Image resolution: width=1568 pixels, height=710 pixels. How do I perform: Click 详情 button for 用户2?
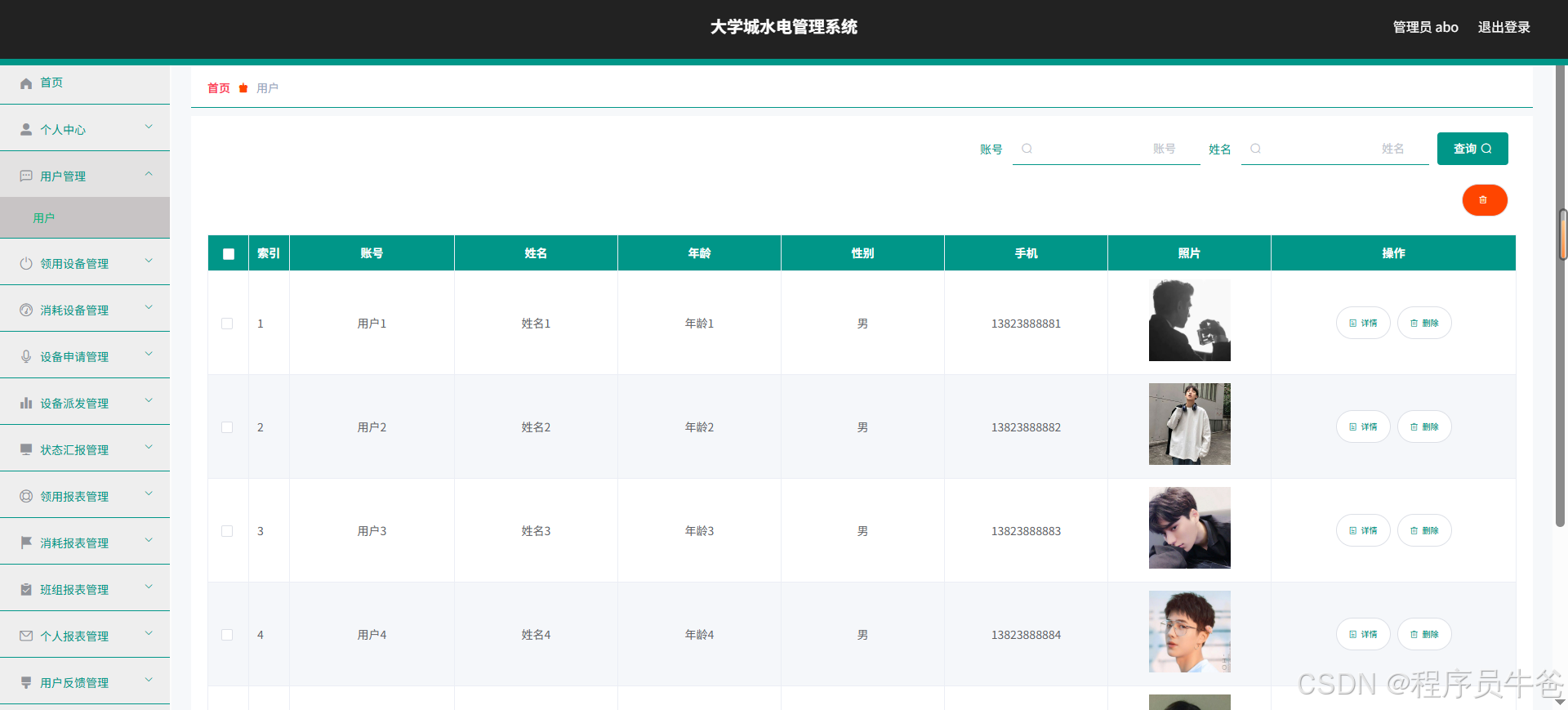(x=1363, y=426)
